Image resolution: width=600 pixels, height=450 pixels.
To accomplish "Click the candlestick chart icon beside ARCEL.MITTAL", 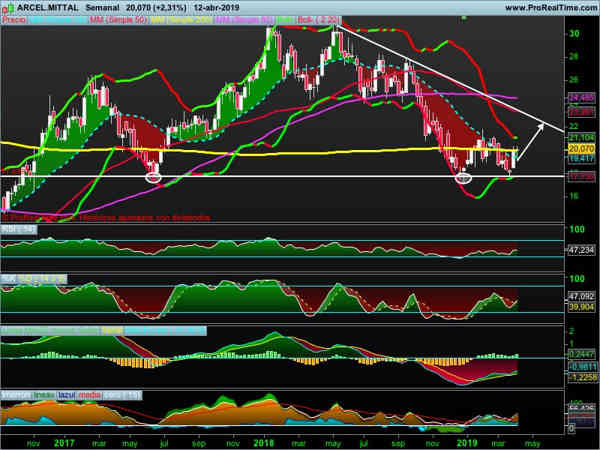I will [x=8, y=8].
